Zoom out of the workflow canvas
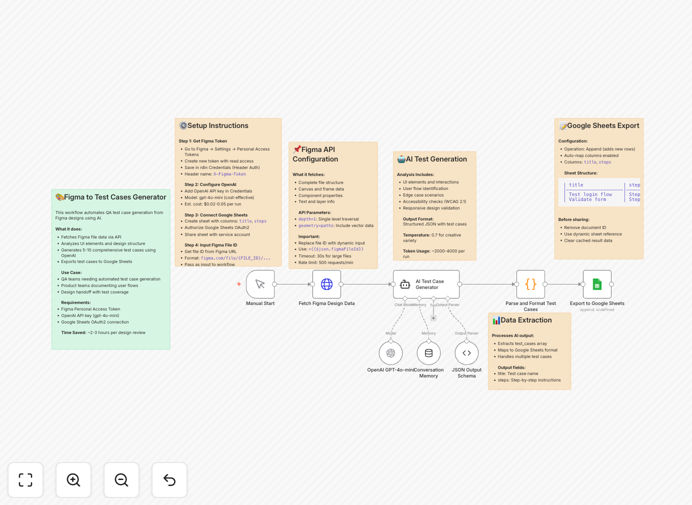The width and height of the screenshot is (692, 505). click(x=121, y=480)
